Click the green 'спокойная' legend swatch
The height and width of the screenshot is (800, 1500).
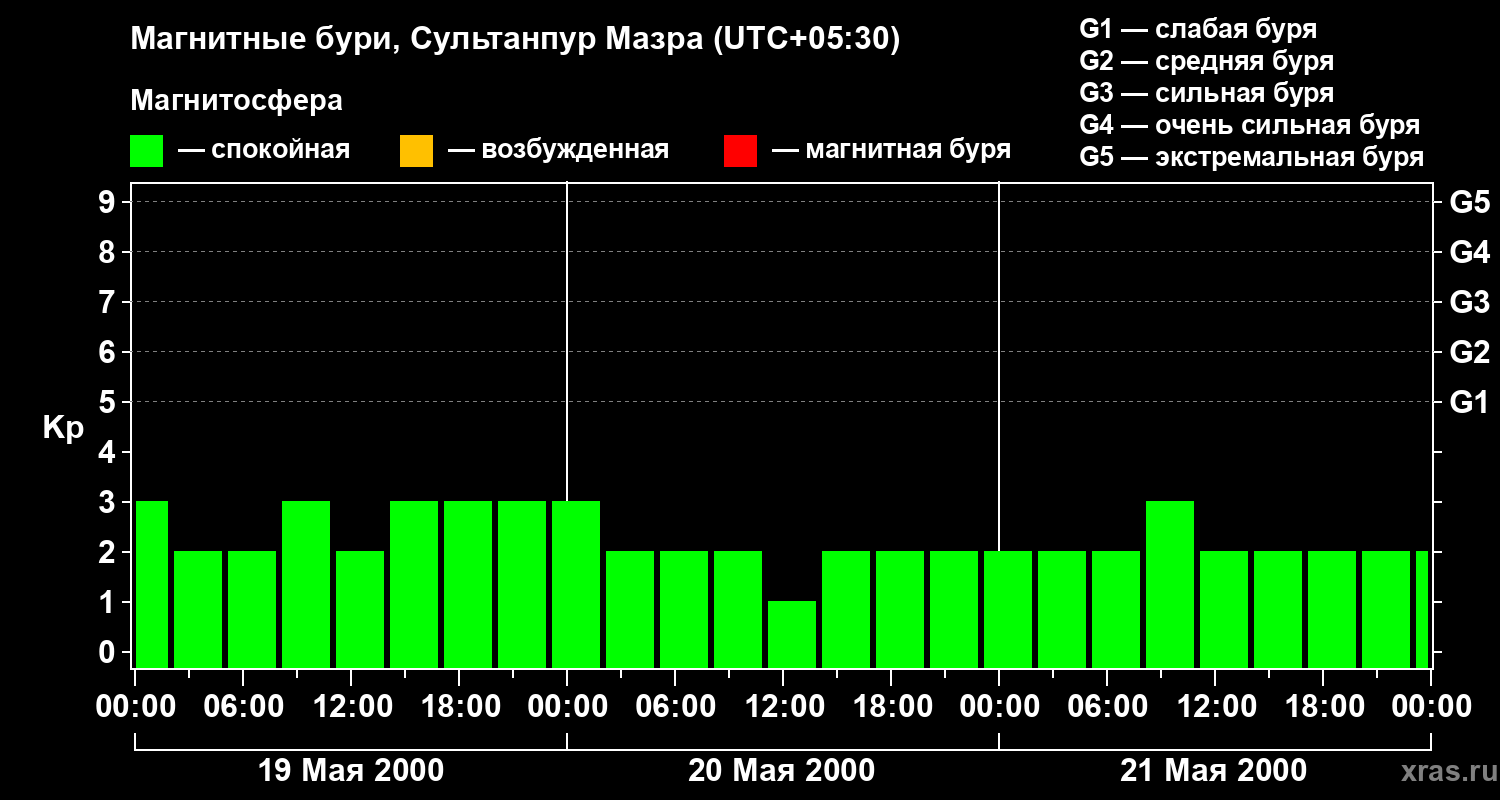click(x=147, y=151)
